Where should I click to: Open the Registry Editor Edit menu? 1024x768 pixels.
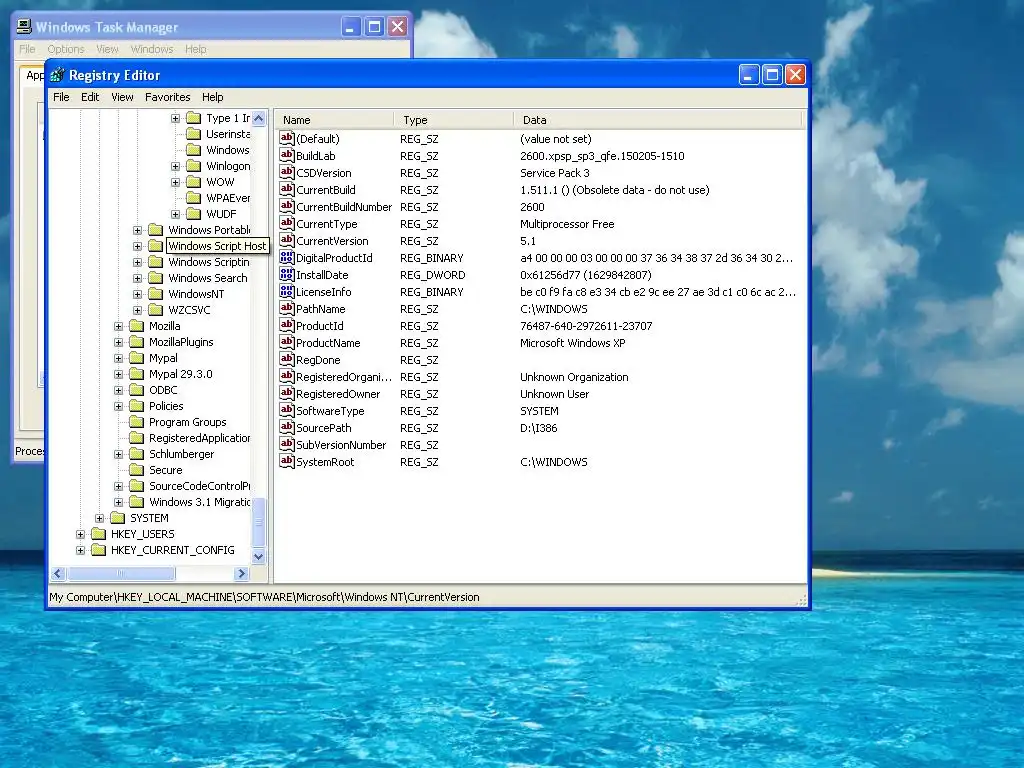(90, 97)
